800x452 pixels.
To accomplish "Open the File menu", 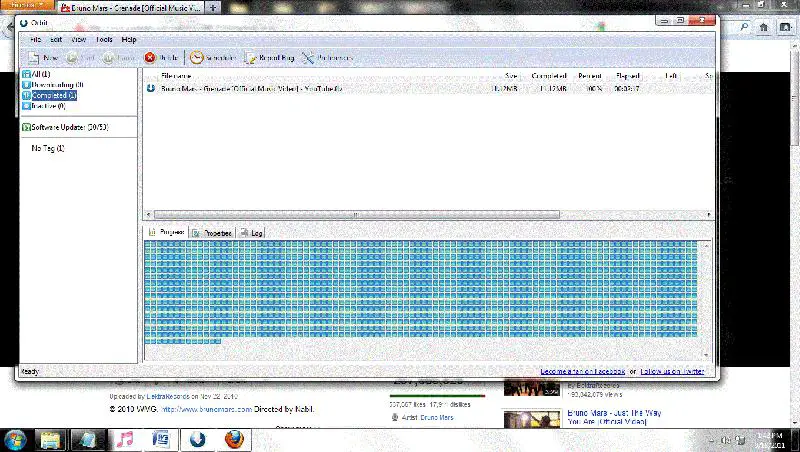I will (x=35, y=39).
